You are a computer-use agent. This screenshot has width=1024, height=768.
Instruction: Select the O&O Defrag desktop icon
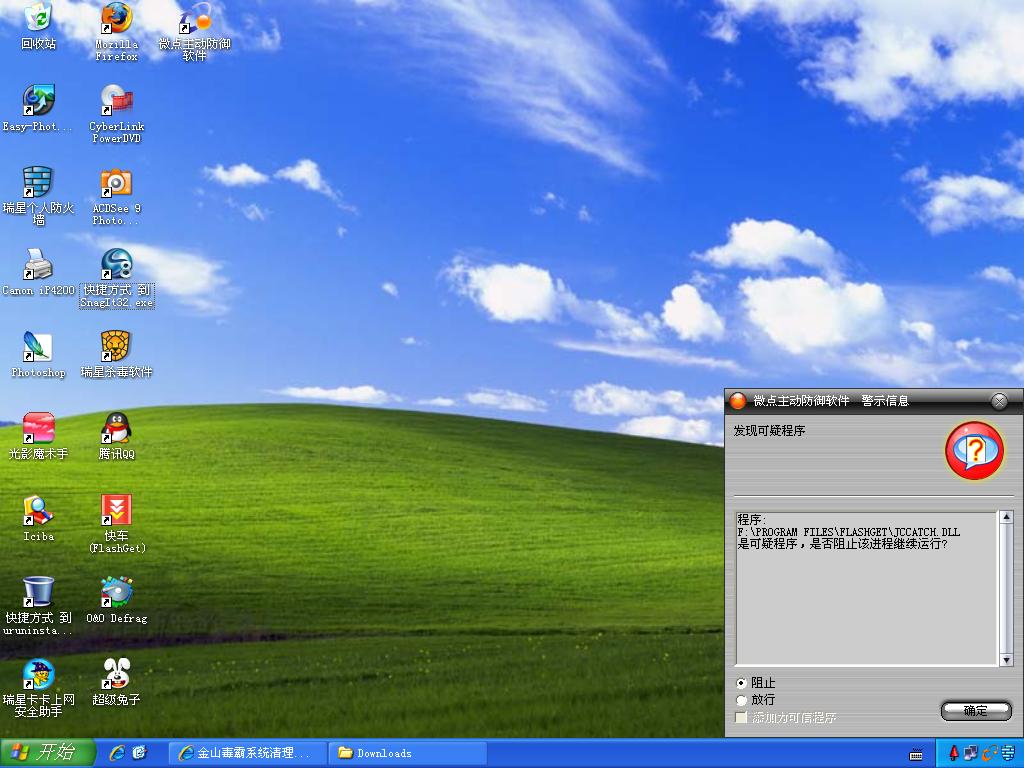point(116,592)
